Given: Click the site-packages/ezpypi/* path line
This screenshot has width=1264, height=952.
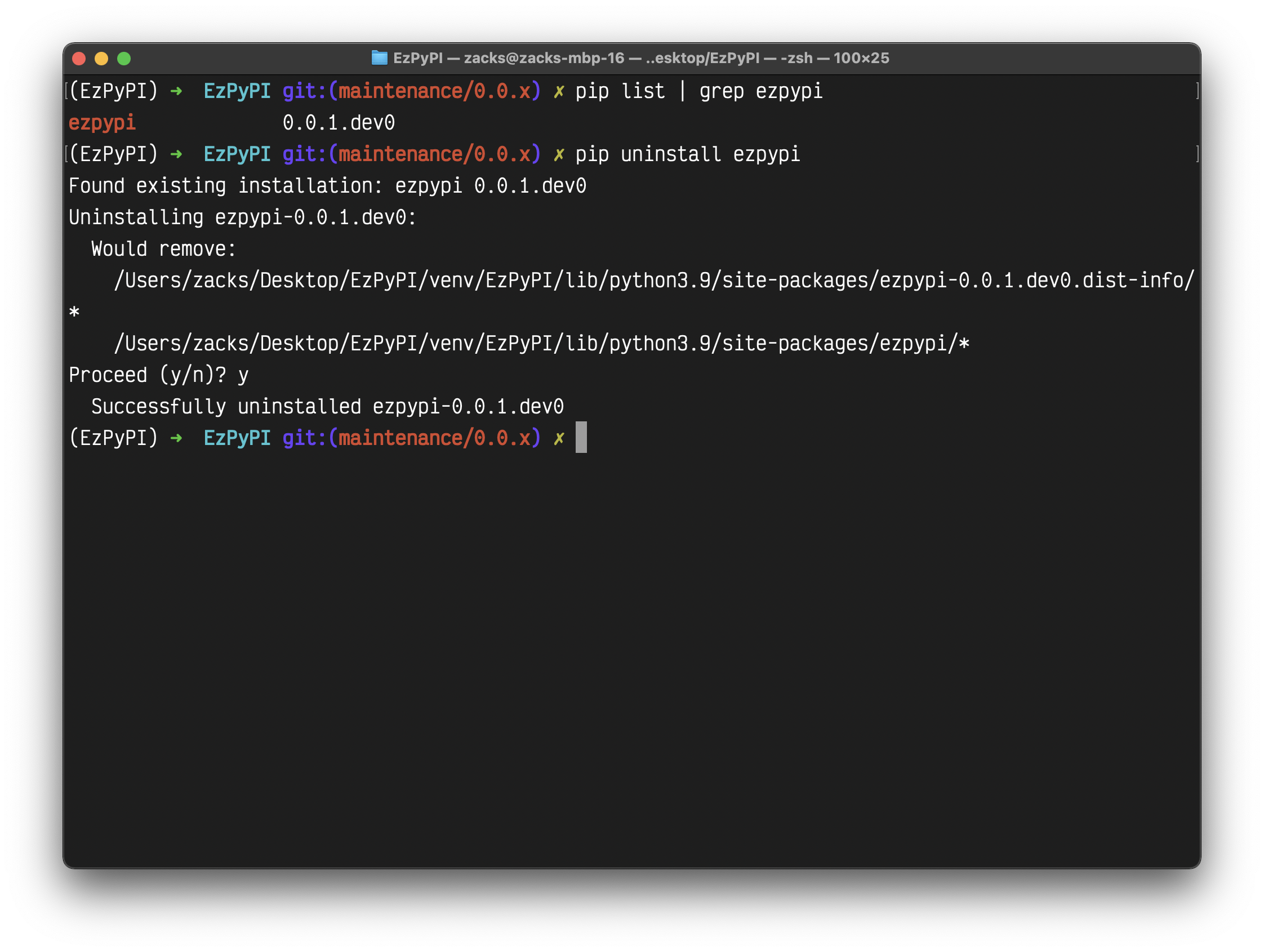Looking at the screenshot, I should [541, 343].
